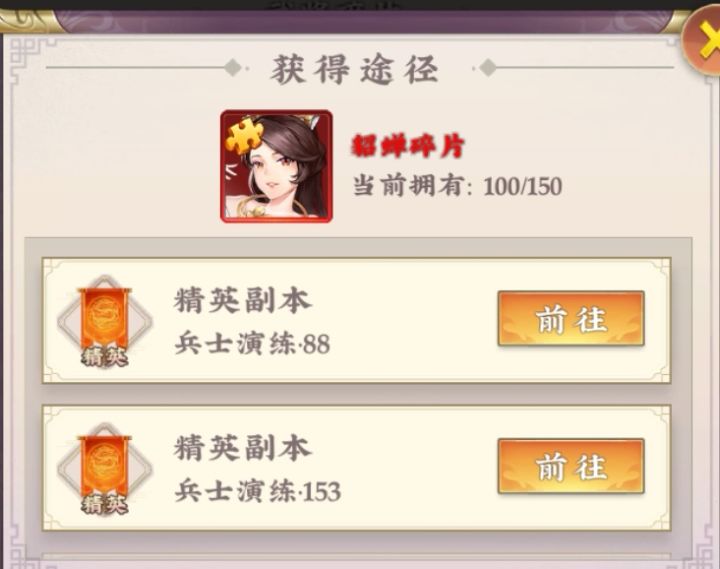Go to stage 兵士演练·153 via 前往

pos(571,466)
